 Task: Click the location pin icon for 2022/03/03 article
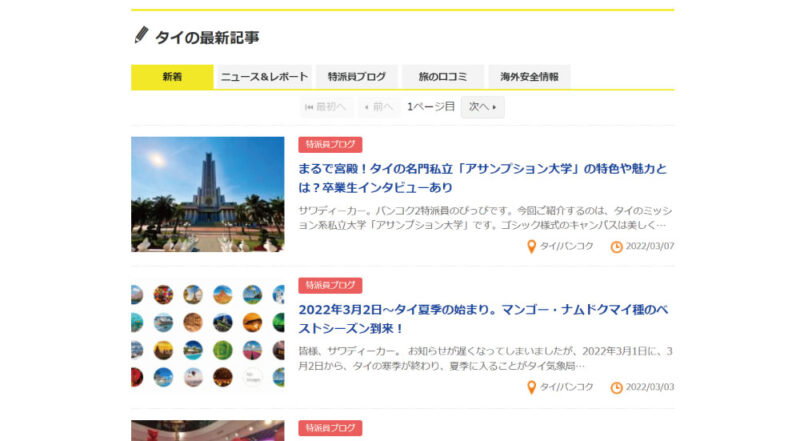531,387
